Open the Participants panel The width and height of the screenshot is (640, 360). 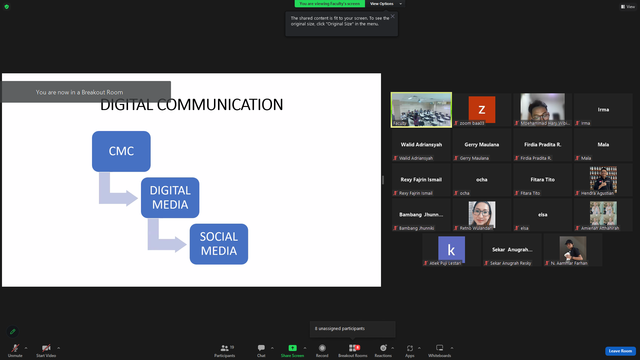[224, 350]
